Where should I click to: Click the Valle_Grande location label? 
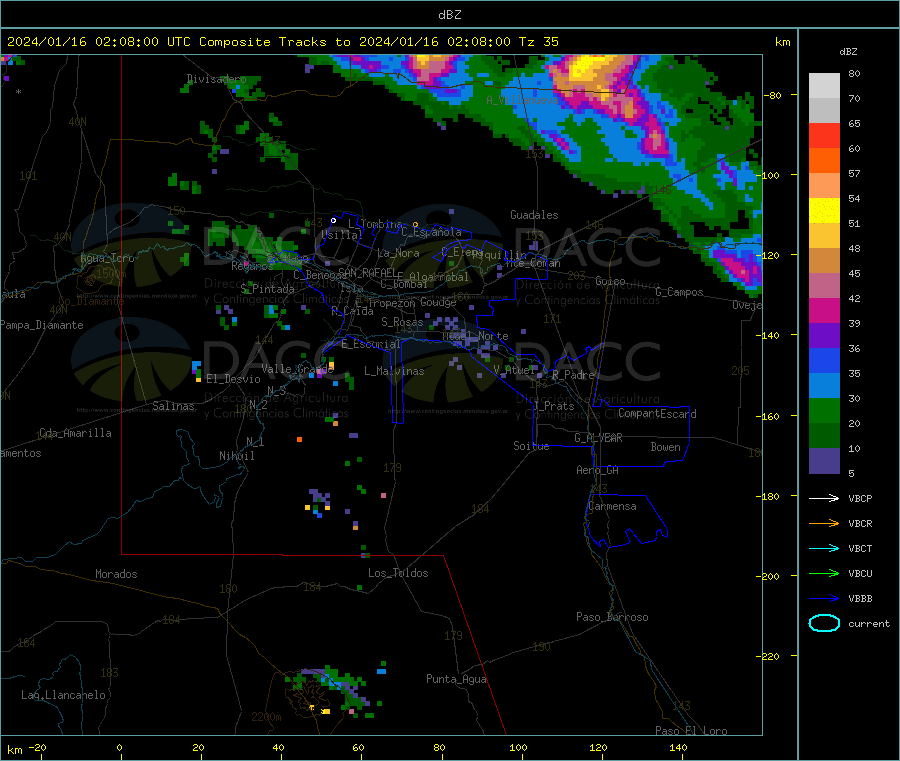(297, 369)
